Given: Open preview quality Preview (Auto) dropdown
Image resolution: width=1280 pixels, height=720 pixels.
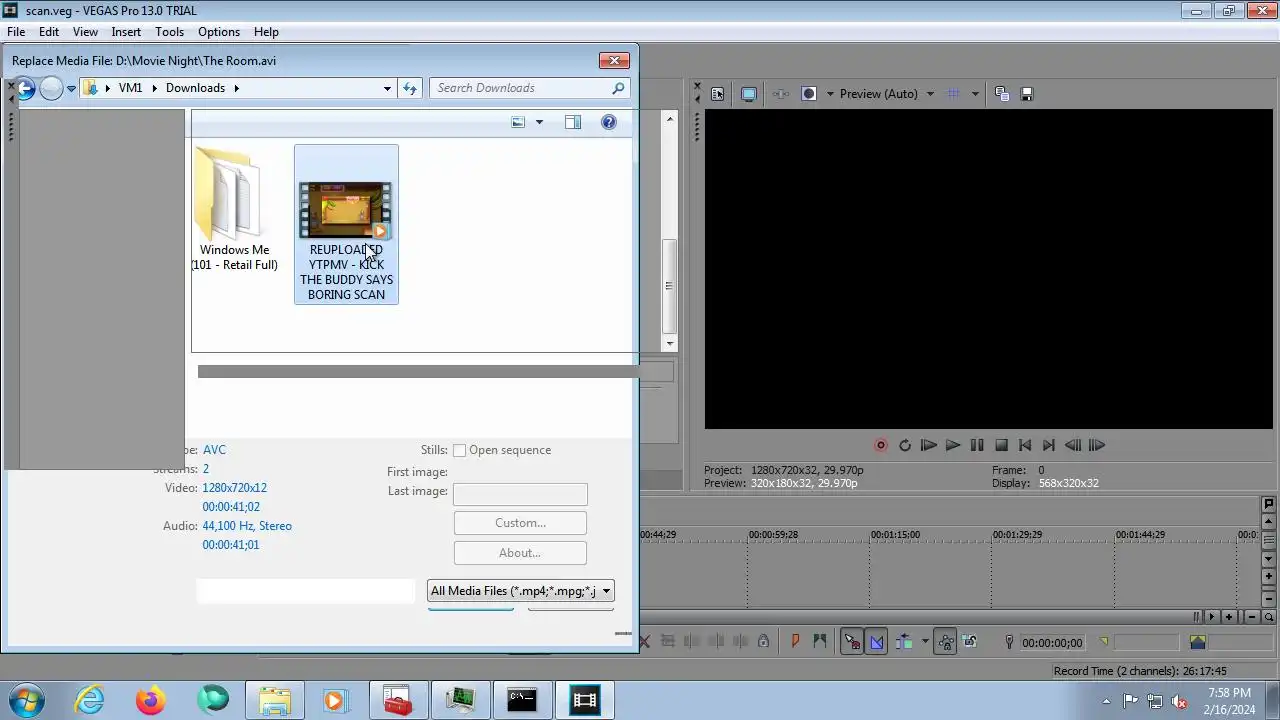Looking at the screenshot, I should pyautogui.click(x=887, y=94).
